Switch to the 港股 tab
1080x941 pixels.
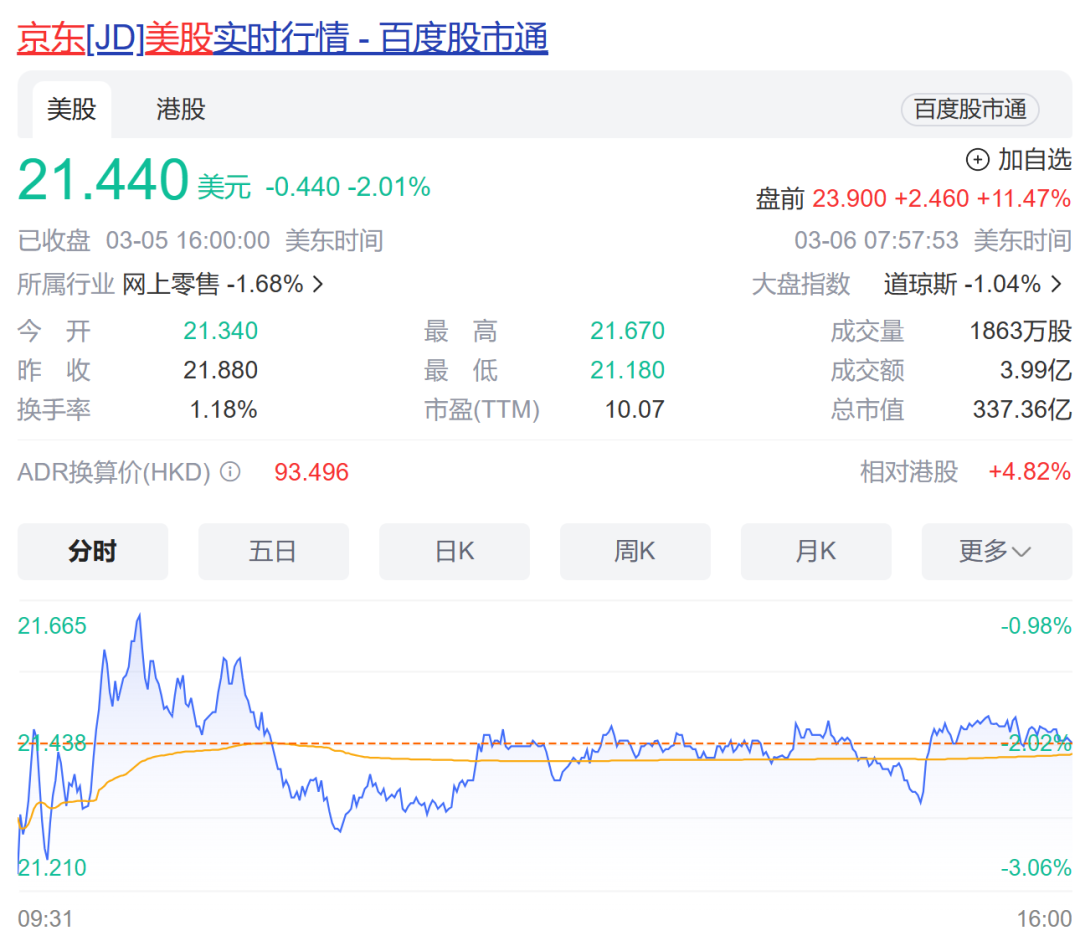pyautogui.click(x=181, y=110)
